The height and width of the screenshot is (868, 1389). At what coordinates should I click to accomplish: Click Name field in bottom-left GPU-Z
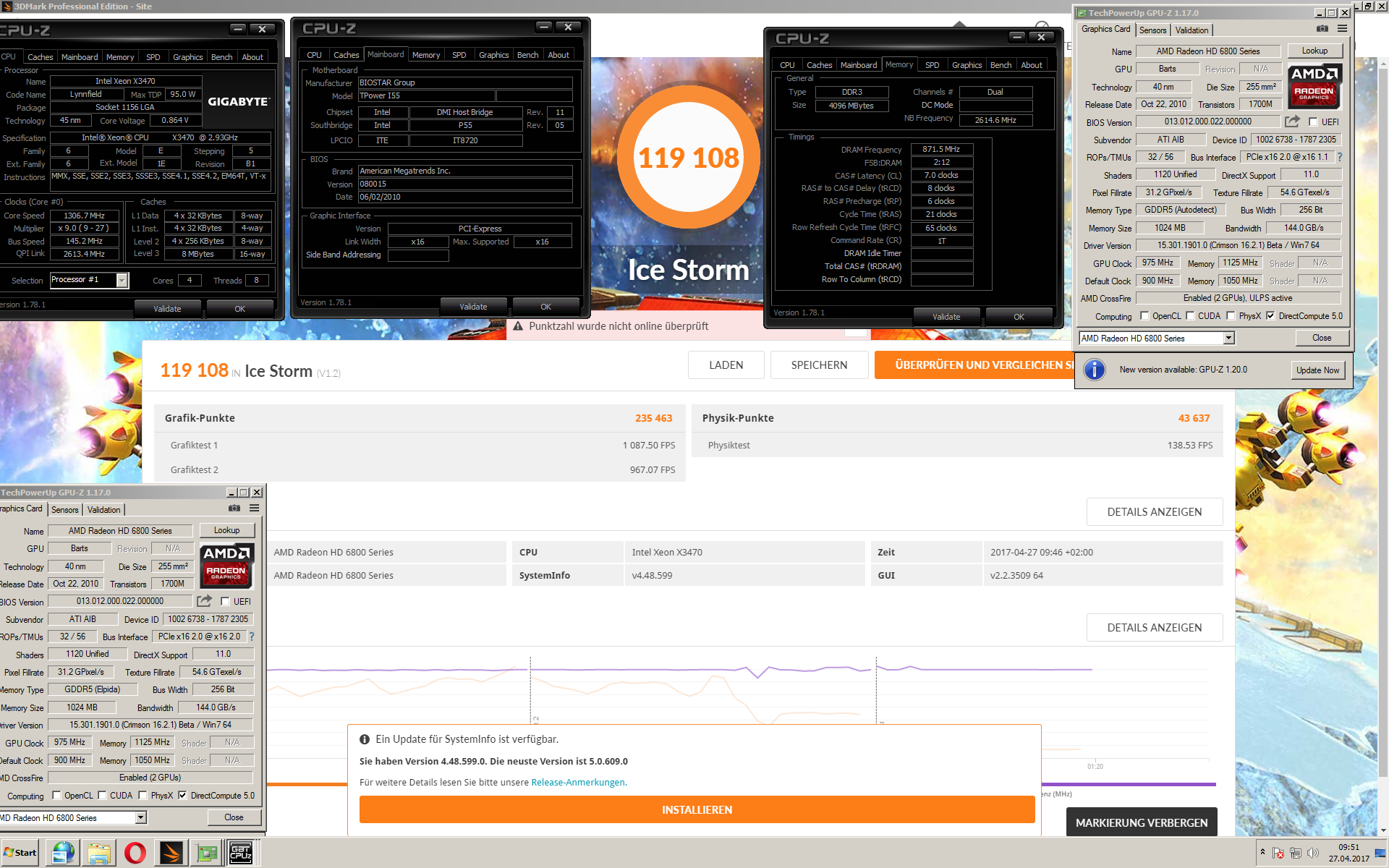click(x=120, y=530)
